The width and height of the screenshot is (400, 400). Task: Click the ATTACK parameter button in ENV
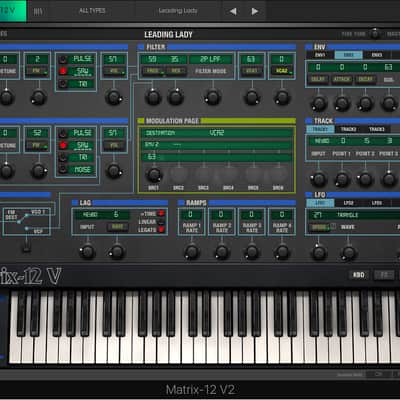(x=342, y=79)
